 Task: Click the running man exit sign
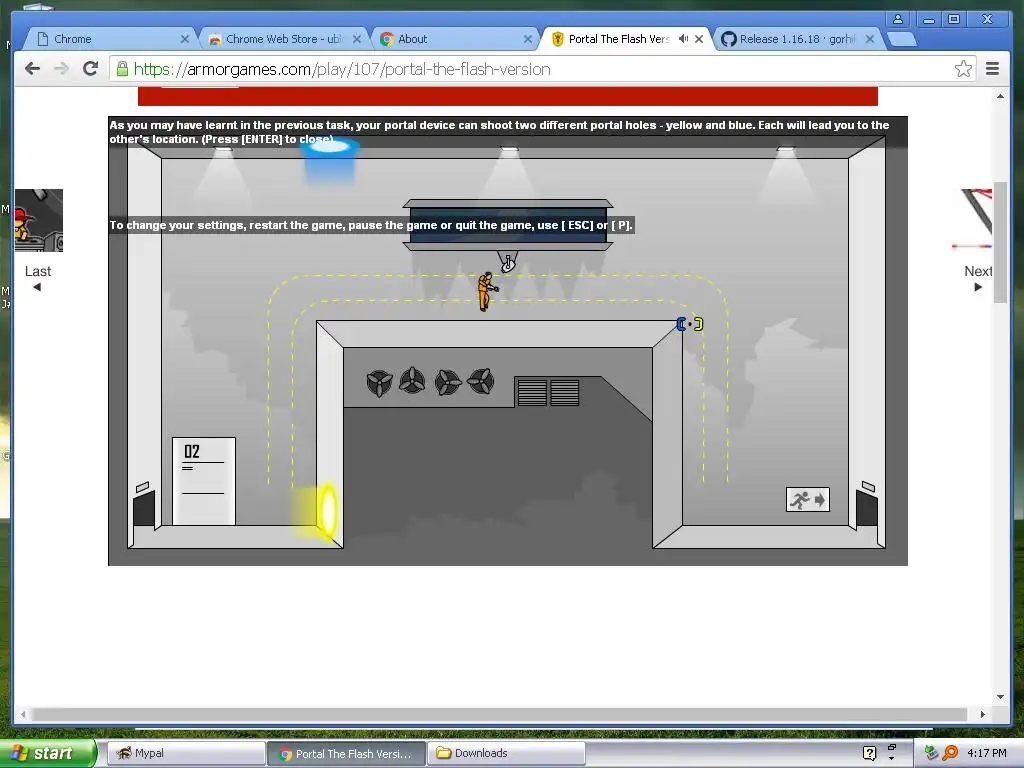point(808,500)
